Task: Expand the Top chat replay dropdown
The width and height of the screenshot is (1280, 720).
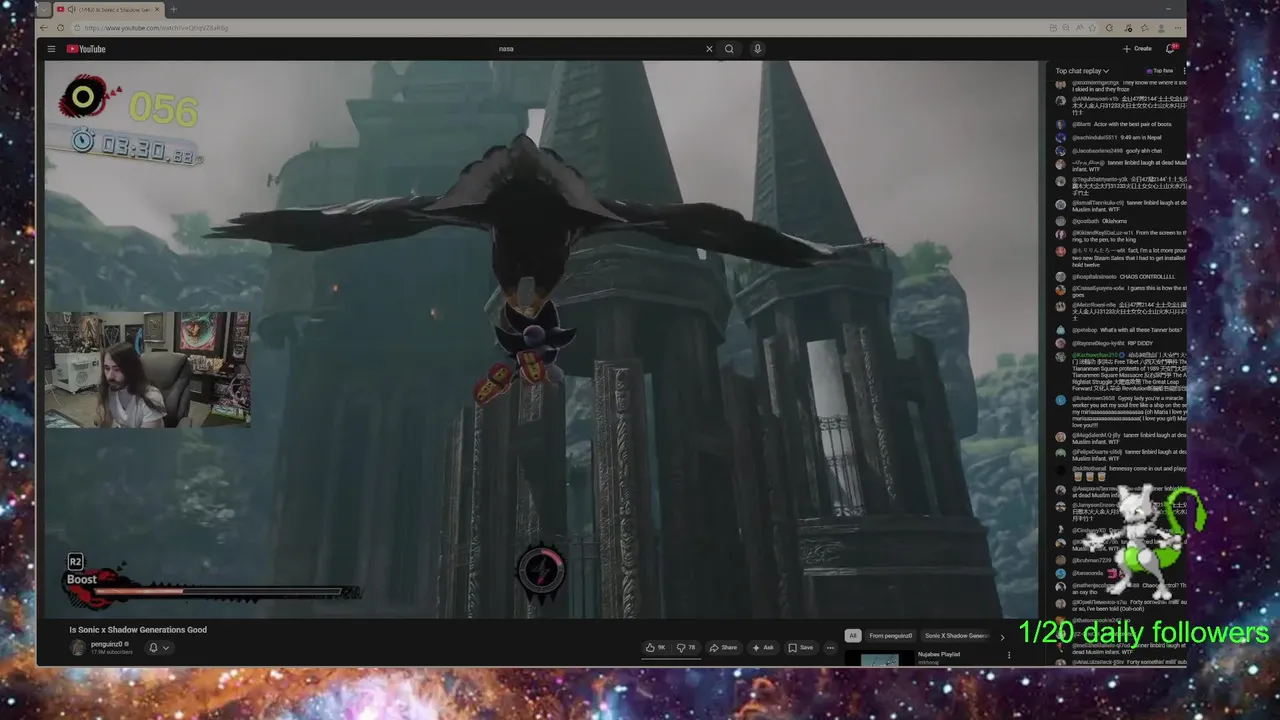Action: [1082, 71]
